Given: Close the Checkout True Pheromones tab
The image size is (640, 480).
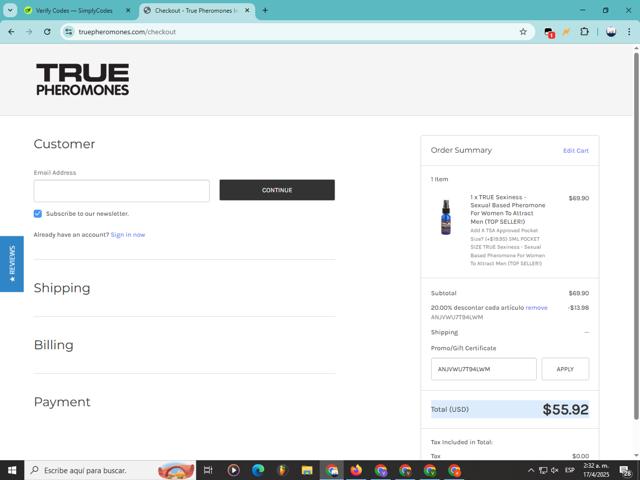Looking at the screenshot, I should pyautogui.click(x=247, y=11).
